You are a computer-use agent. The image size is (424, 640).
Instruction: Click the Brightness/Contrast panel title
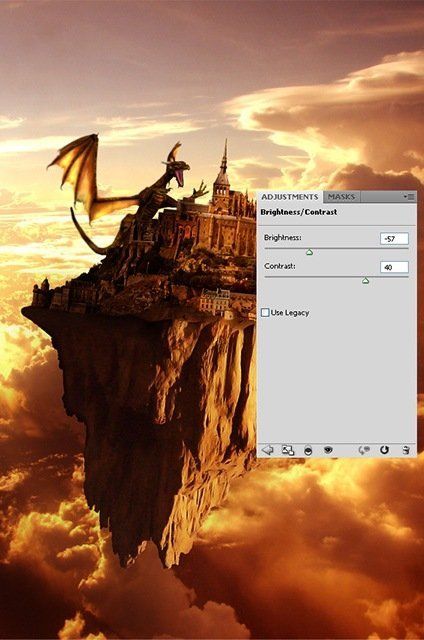[299, 212]
